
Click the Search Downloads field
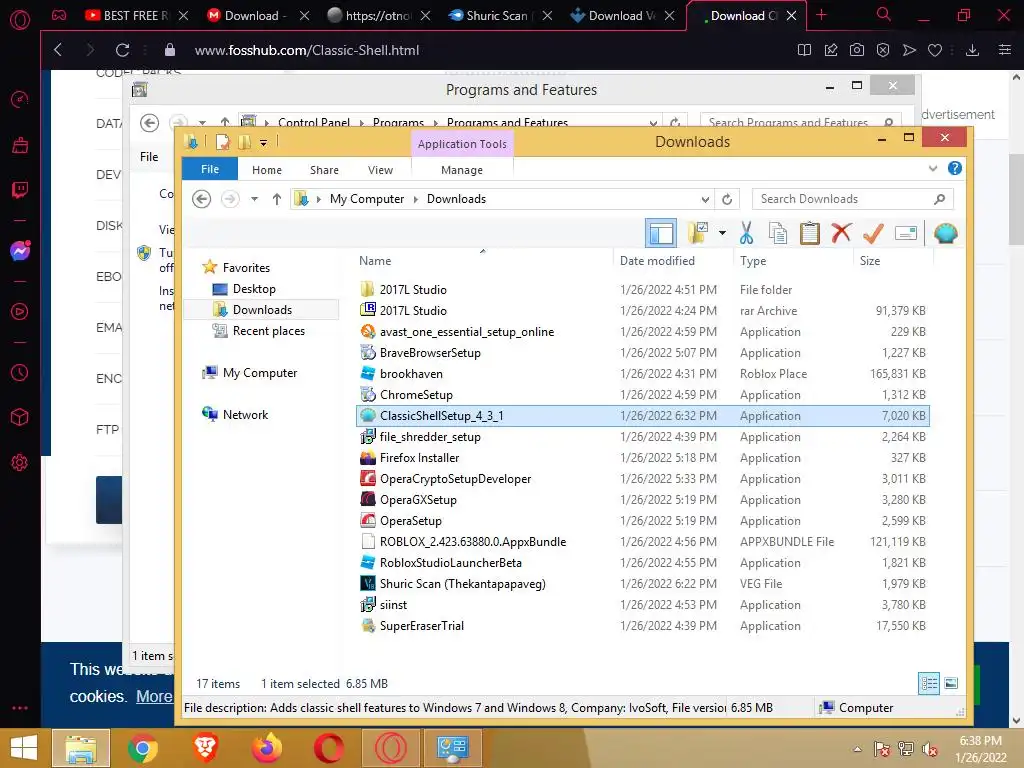tap(852, 199)
